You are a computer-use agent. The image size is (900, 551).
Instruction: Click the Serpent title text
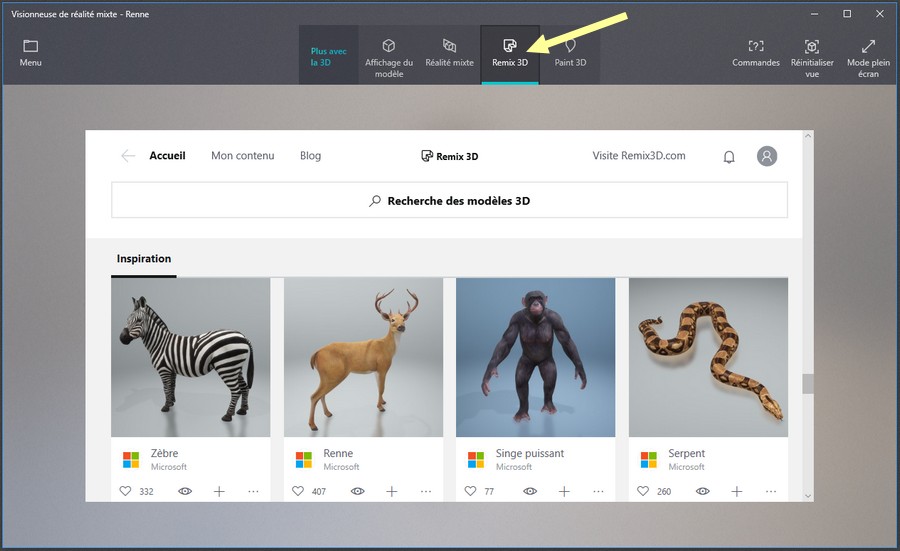tap(686, 453)
